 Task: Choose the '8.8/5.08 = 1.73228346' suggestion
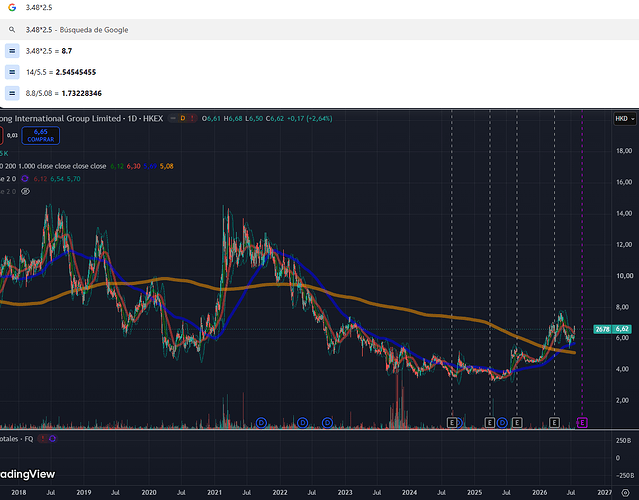tap(320, 93)
